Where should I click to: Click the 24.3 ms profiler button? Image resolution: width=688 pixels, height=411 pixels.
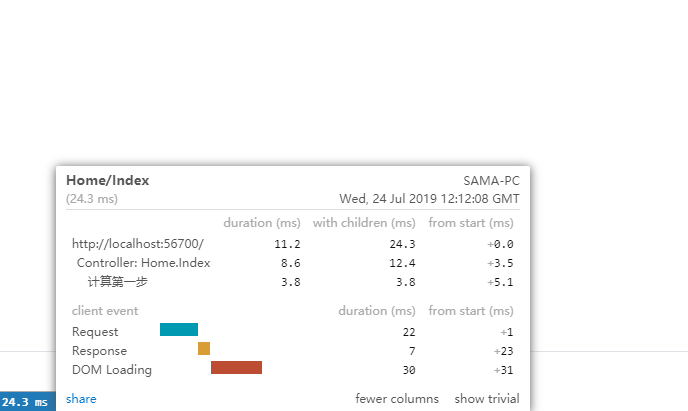click(x=28, y=402)
